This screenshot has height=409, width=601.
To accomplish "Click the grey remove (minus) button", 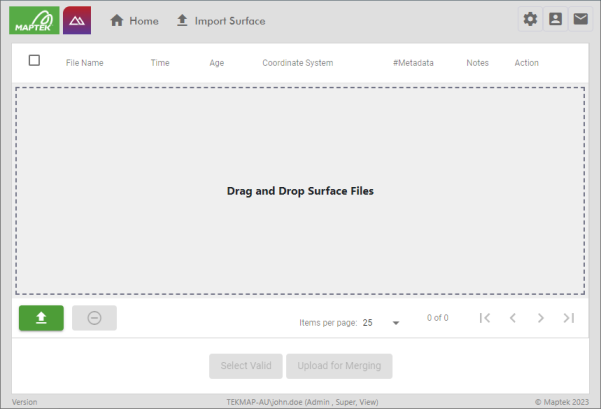I will tap(94, 318).
